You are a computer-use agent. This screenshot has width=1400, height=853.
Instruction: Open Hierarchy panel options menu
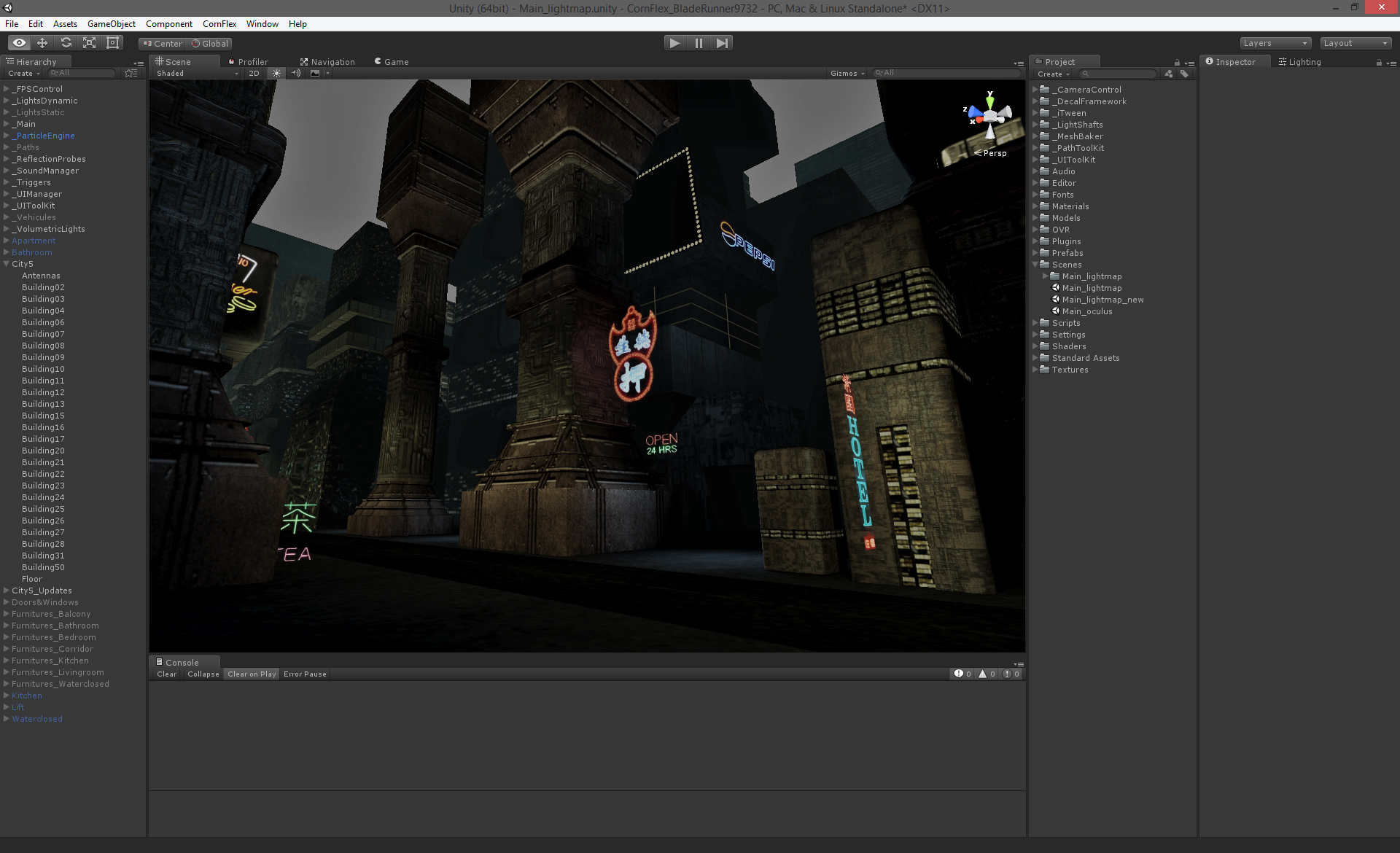[139, 63]
